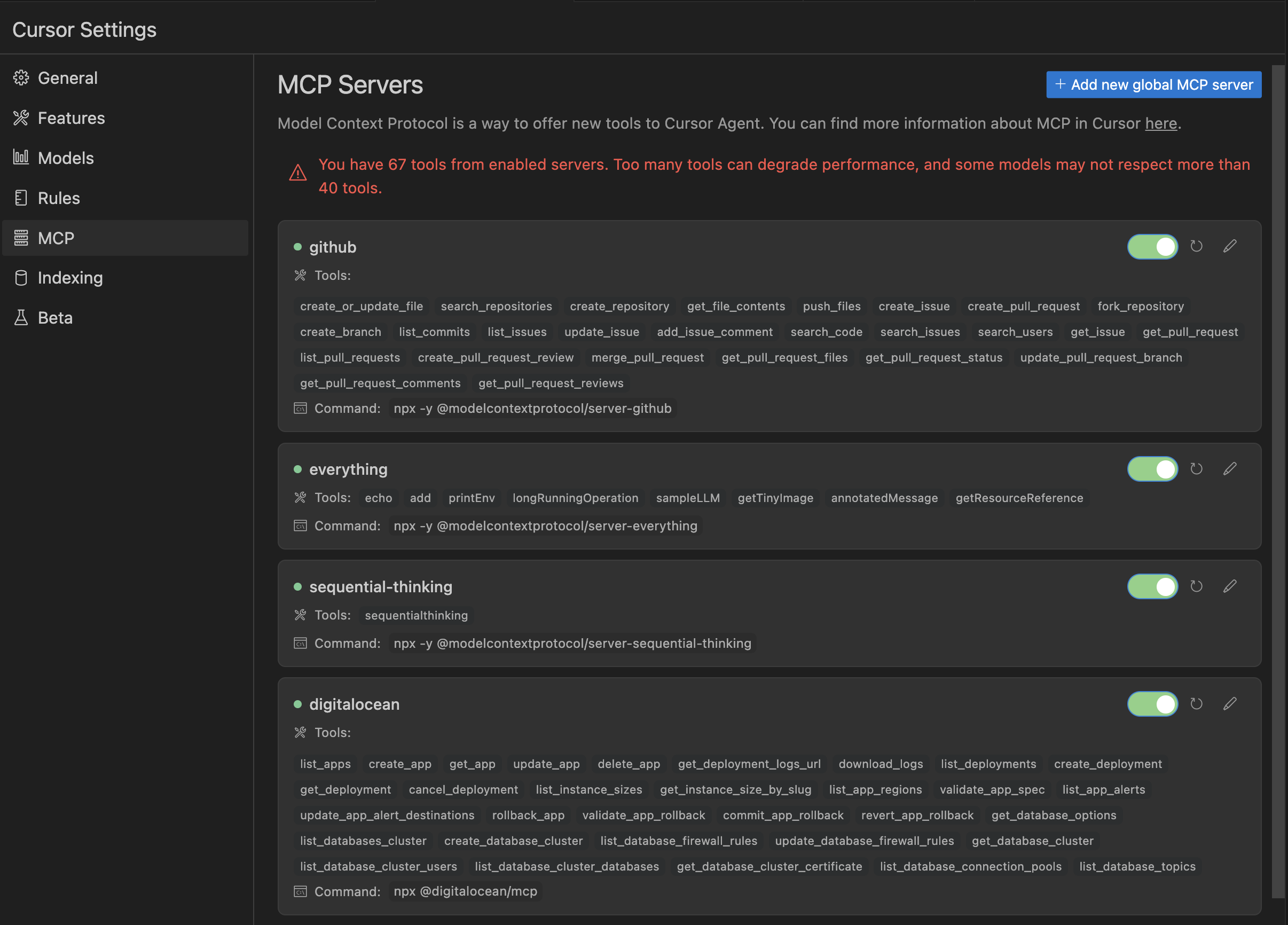Select the Indexing sidebar item

tap(70, 278)
